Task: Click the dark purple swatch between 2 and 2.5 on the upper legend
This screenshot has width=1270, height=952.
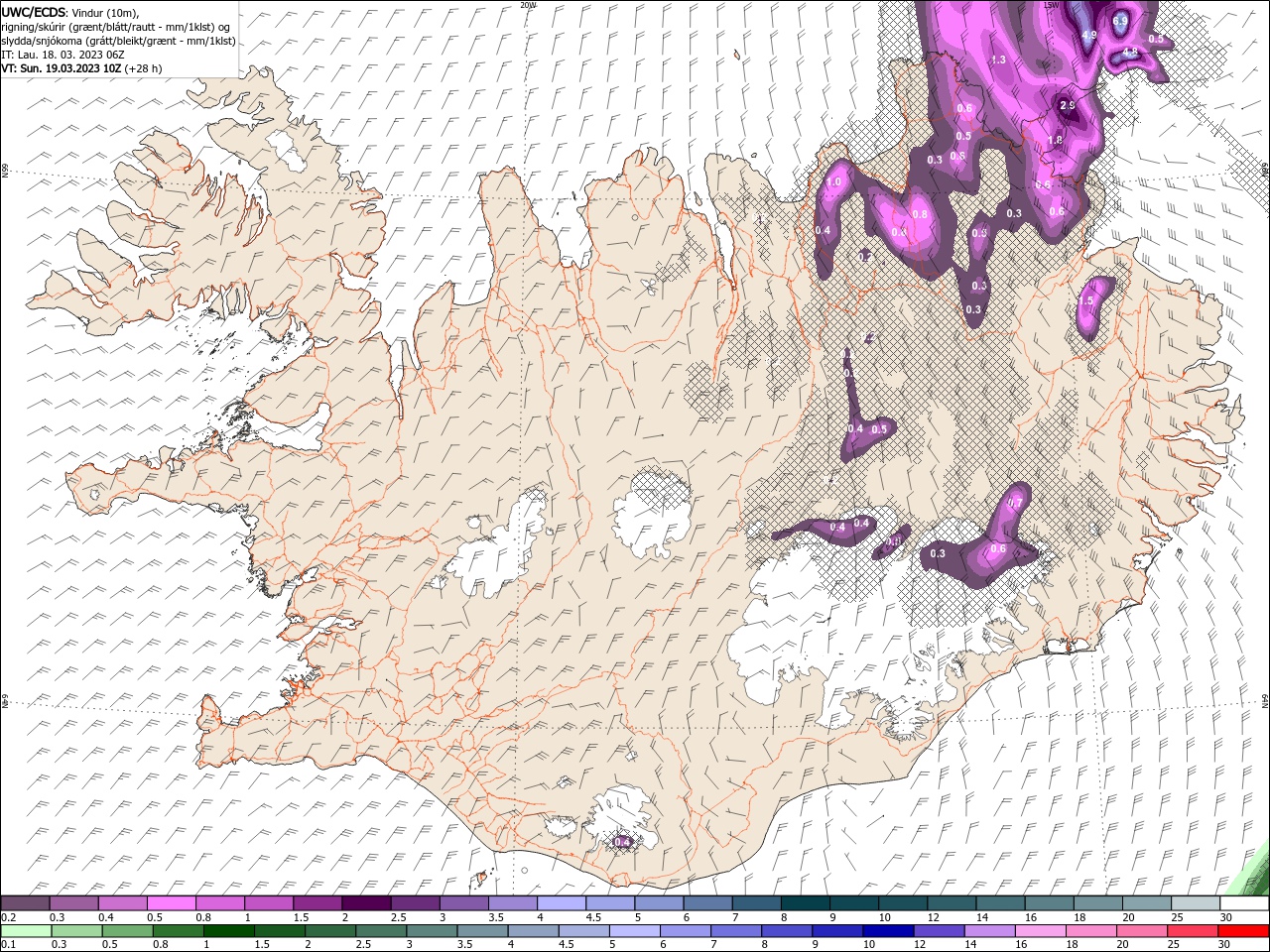Action: (366, 903)
